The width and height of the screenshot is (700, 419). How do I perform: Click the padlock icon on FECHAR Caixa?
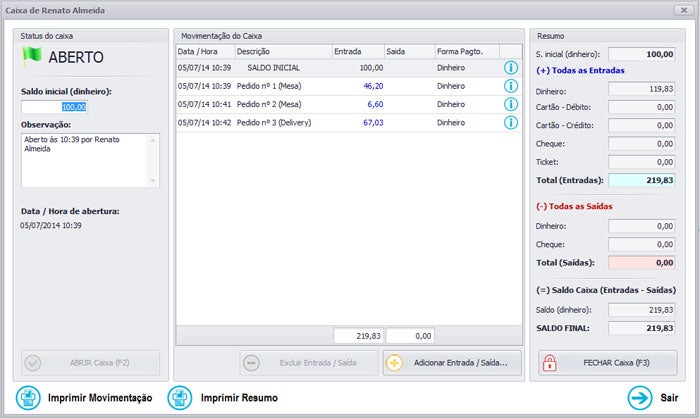550,363
